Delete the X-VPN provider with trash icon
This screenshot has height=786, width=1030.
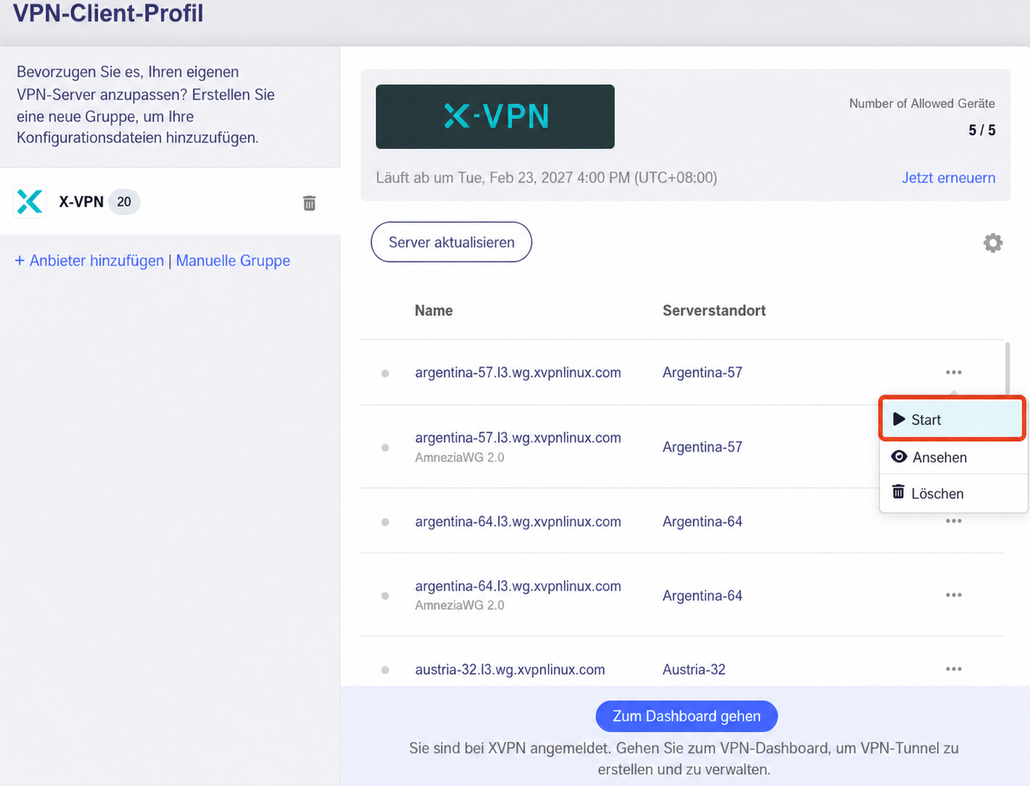click(309, 203)
